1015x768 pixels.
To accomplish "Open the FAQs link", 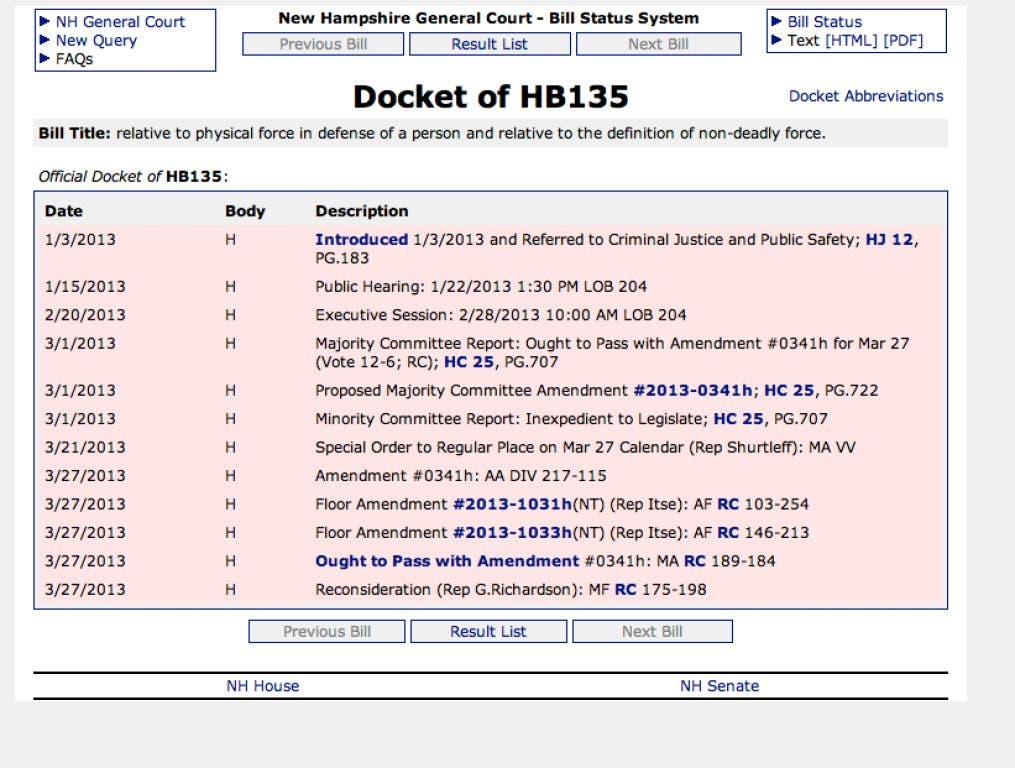I will (73, 59).
